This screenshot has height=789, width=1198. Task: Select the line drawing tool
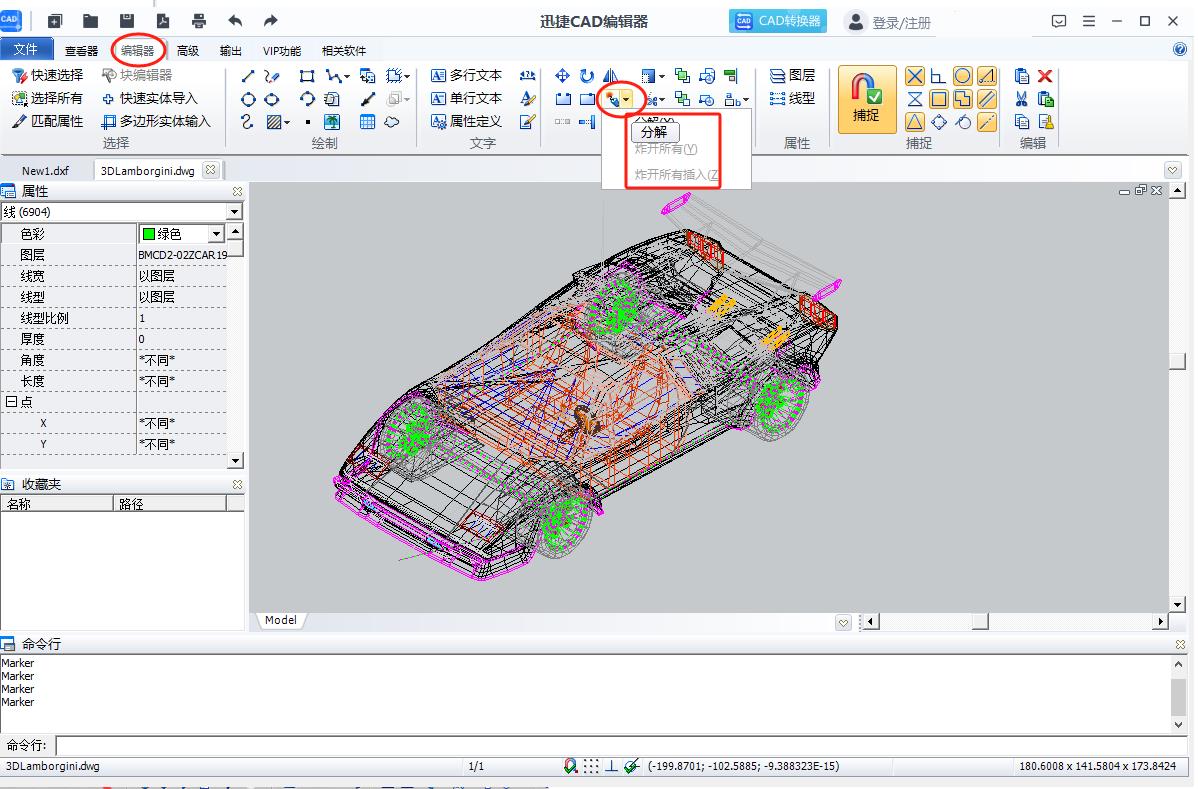tap(248, 76)
